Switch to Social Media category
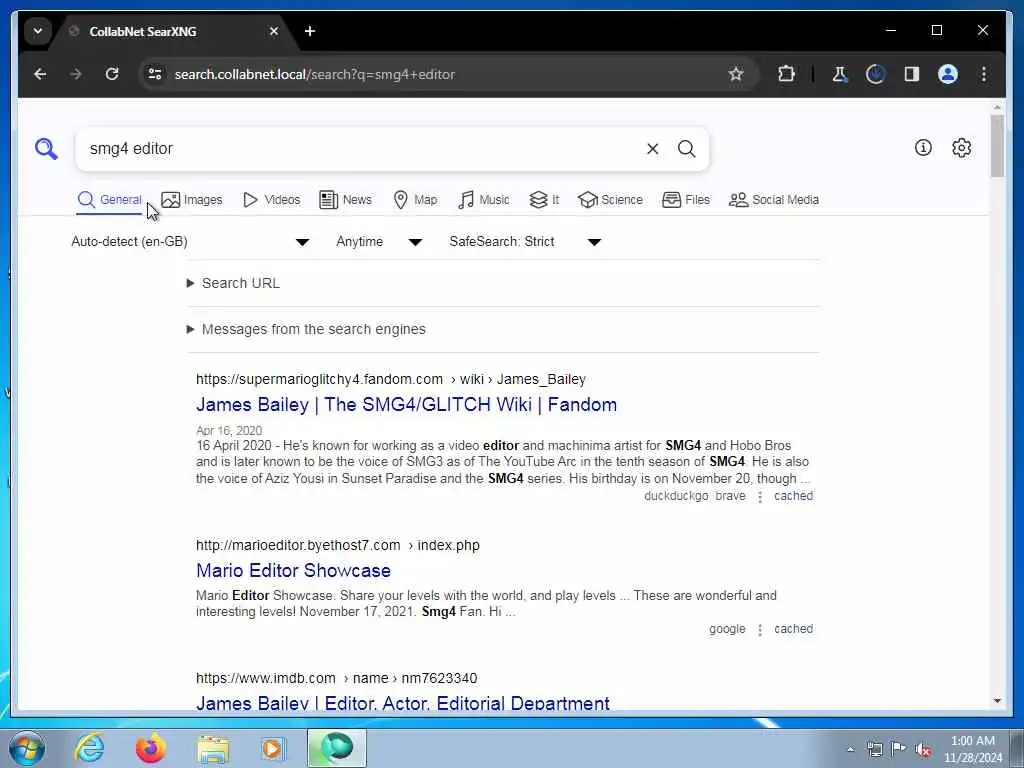 (774, 200)
